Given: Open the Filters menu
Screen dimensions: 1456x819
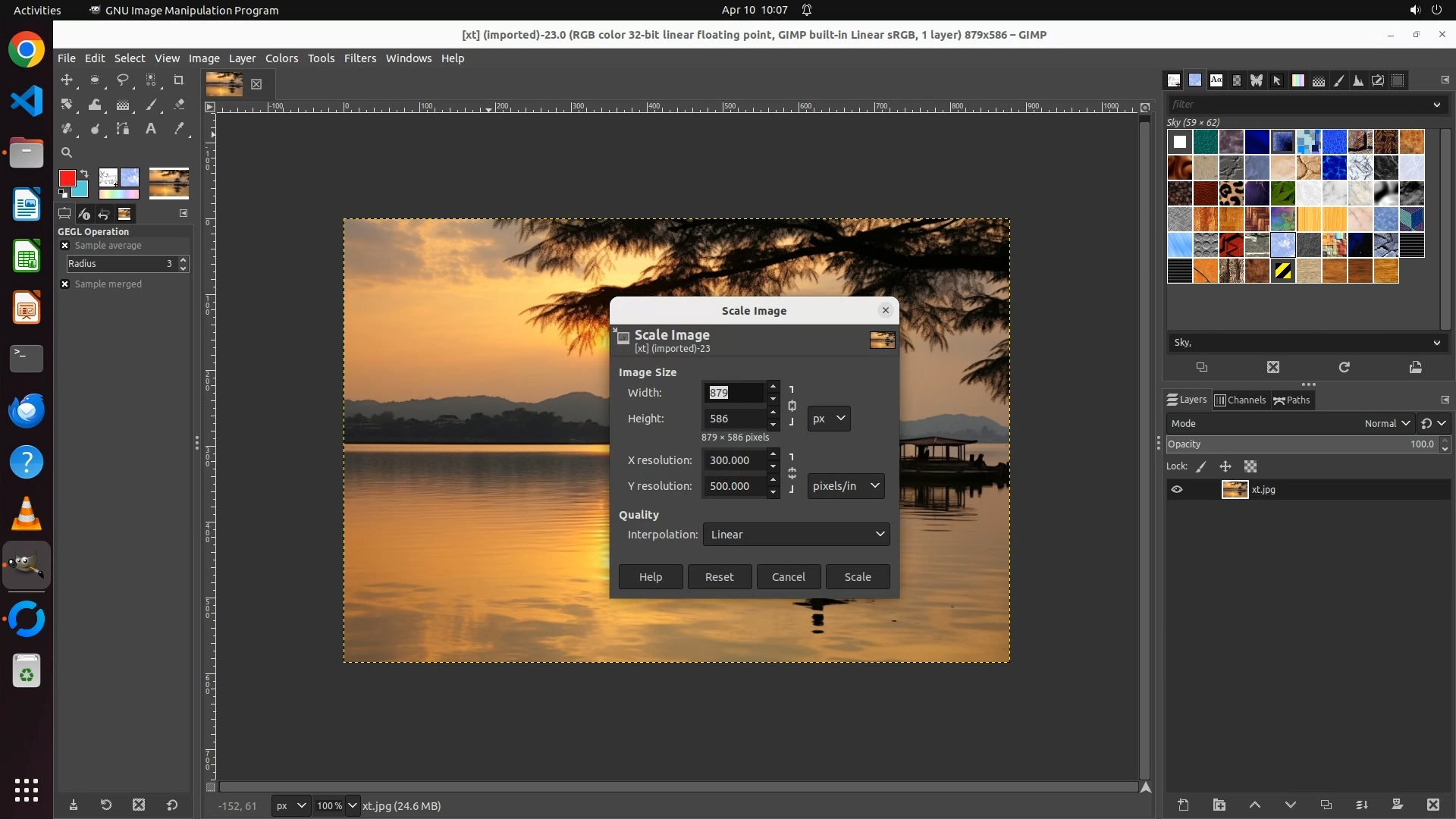Looking at the screenshot, I should pyautogui.click(x=359, y=58).
